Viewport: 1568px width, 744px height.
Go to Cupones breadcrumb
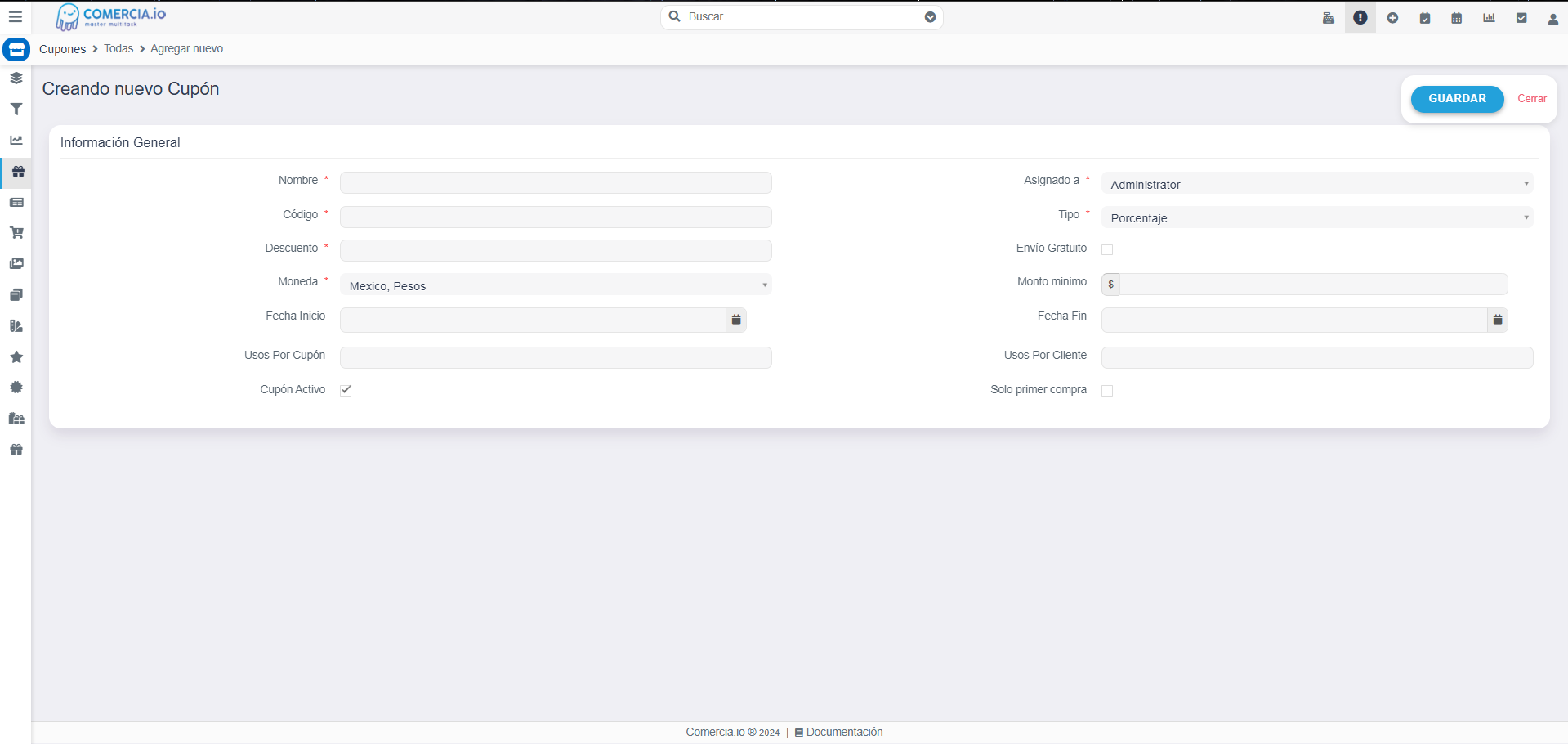(x=62, y=49)
